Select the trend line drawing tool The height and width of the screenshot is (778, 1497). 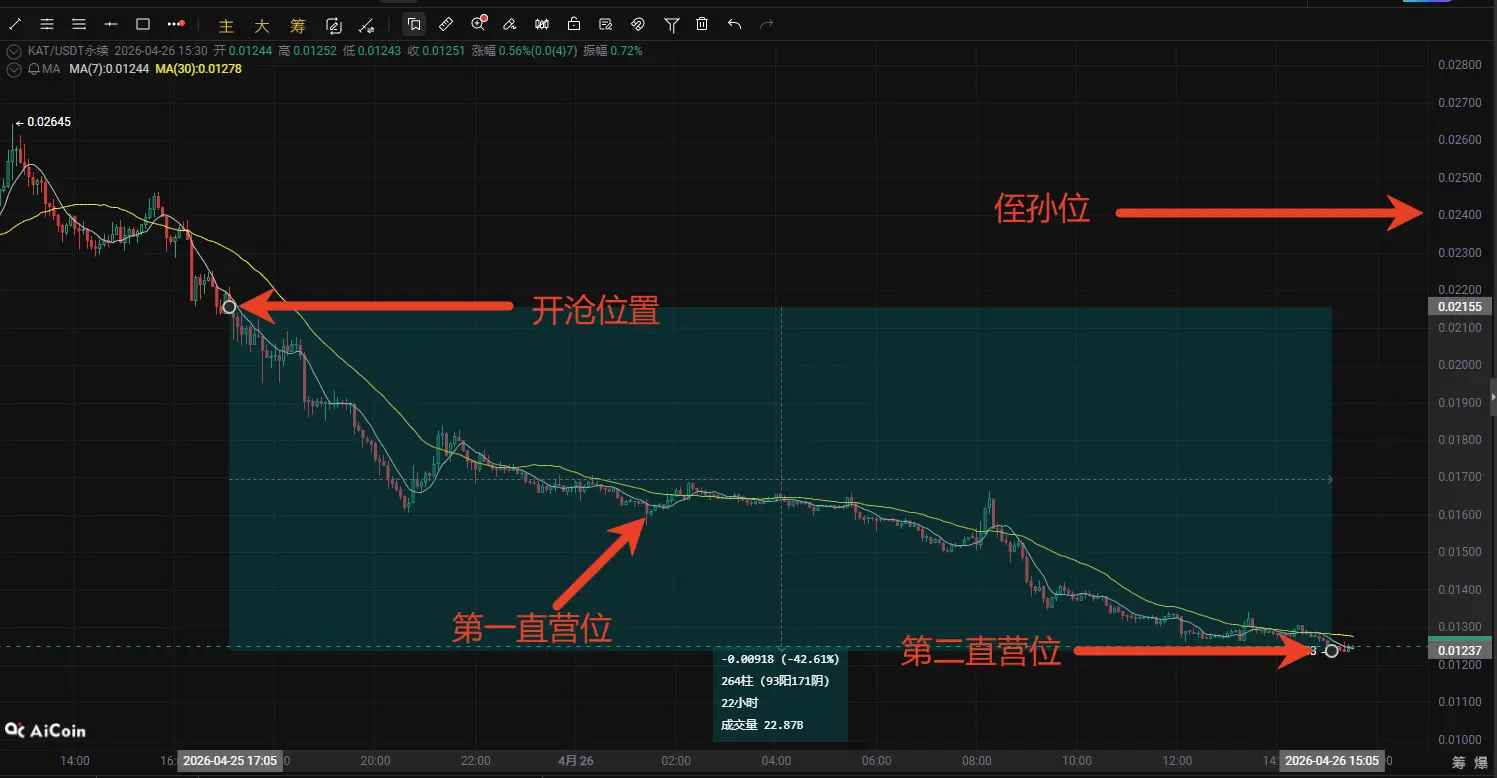click(x=15, y=23)
